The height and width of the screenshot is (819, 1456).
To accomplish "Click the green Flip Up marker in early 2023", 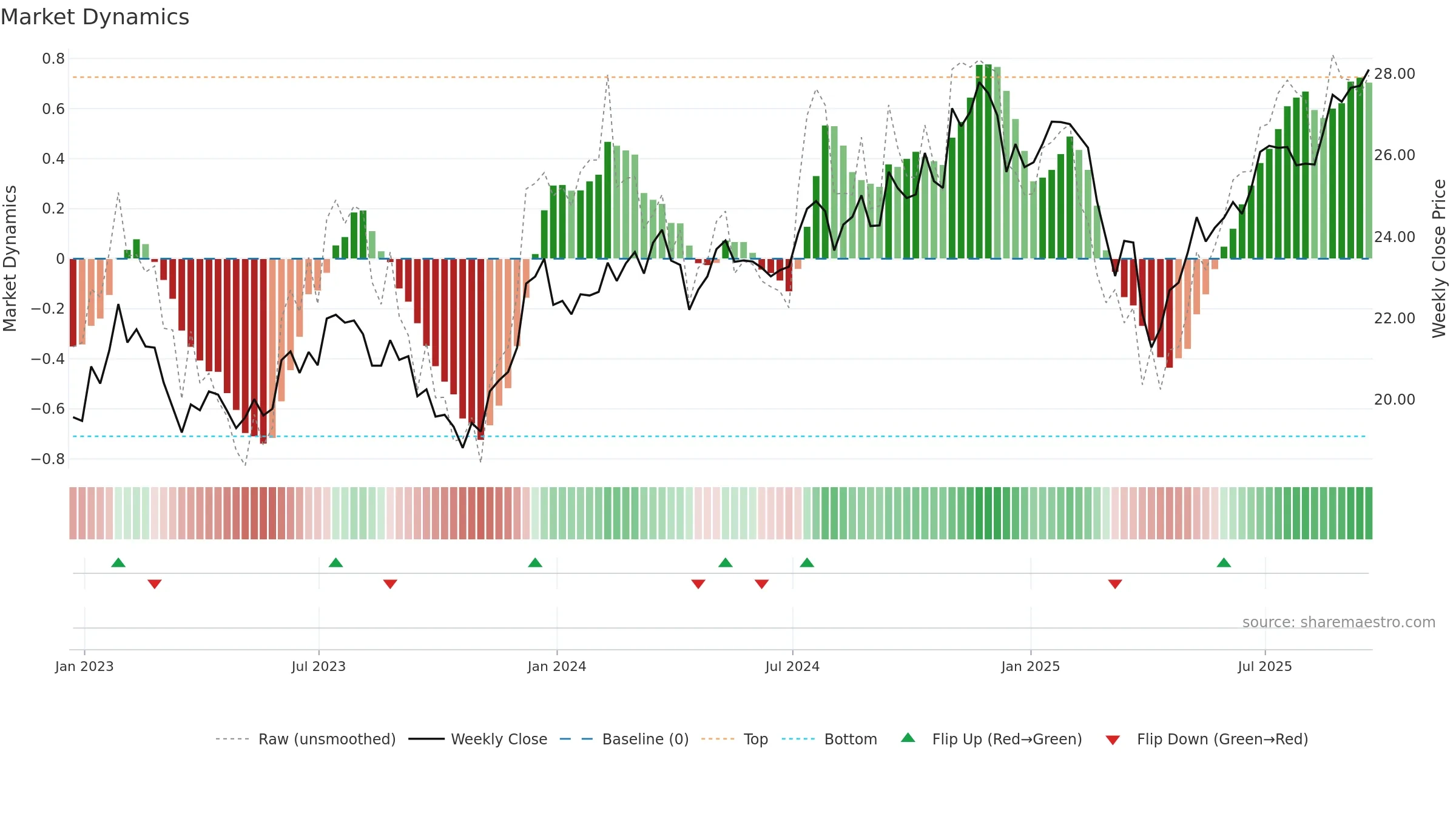I will tap(118, 562).
